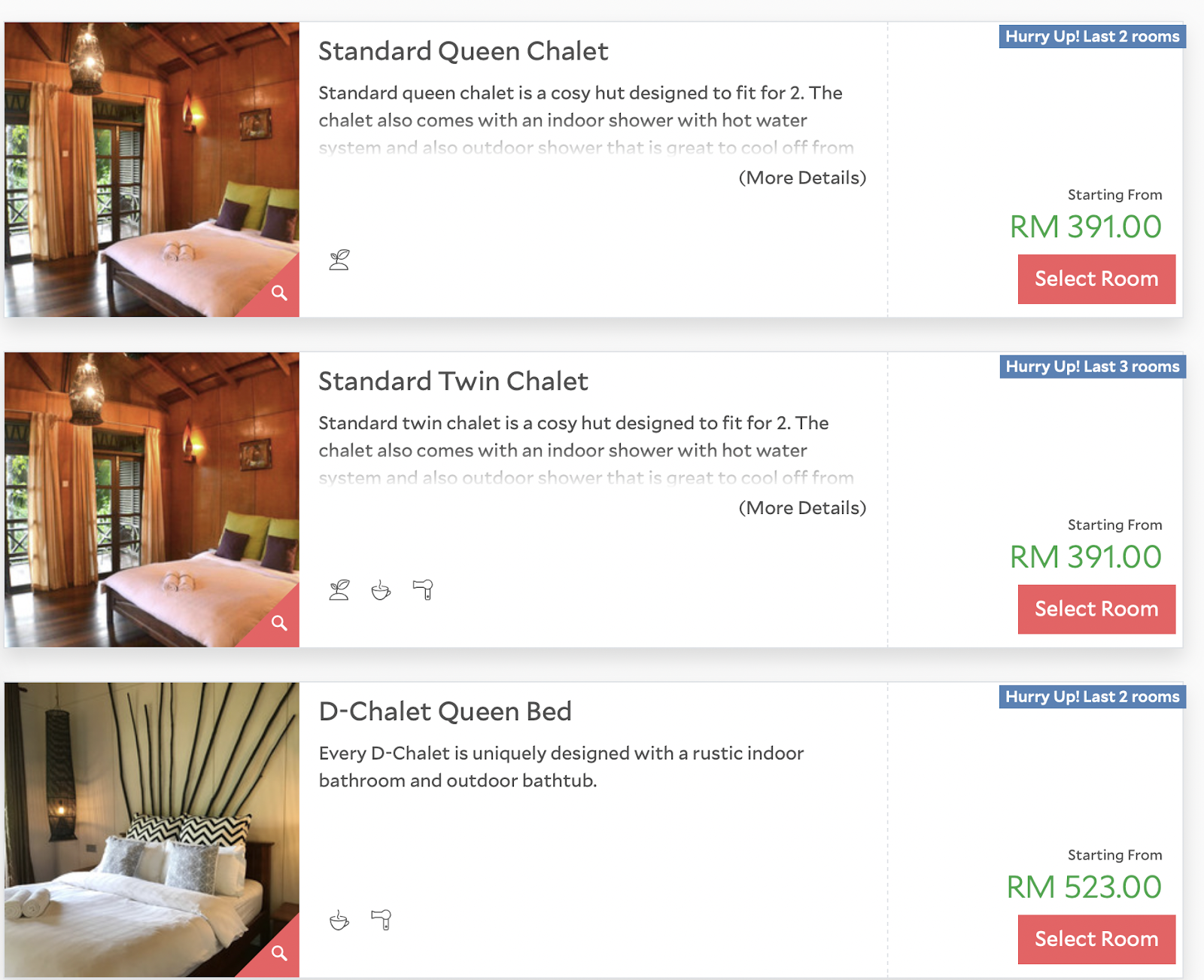Image resolution: width=1204 pixels, height=980 pixels.
Task: Click the plant amenity icon under Standard Twin Chalet
Action: tap(339, 590)
